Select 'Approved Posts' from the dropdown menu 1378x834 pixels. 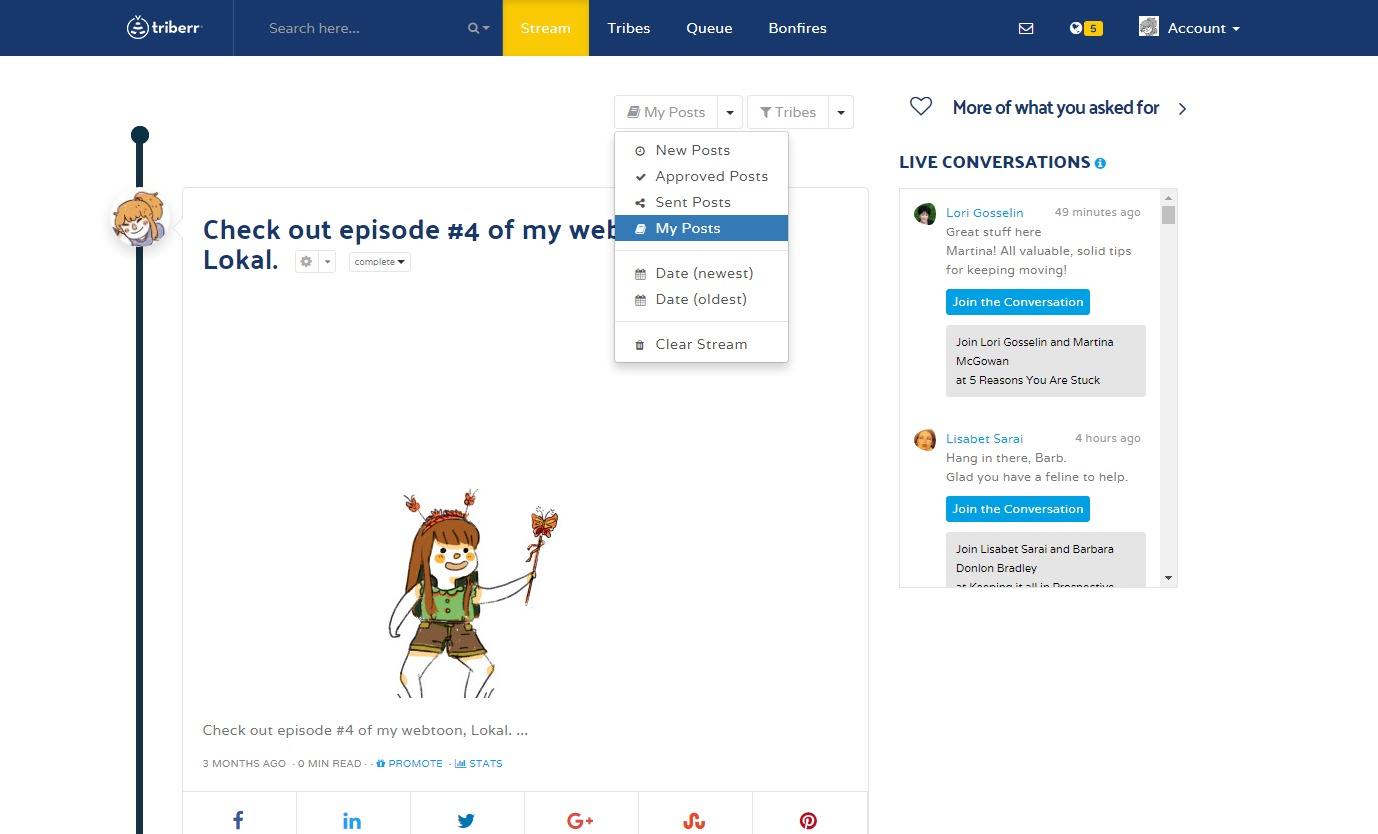711,176
